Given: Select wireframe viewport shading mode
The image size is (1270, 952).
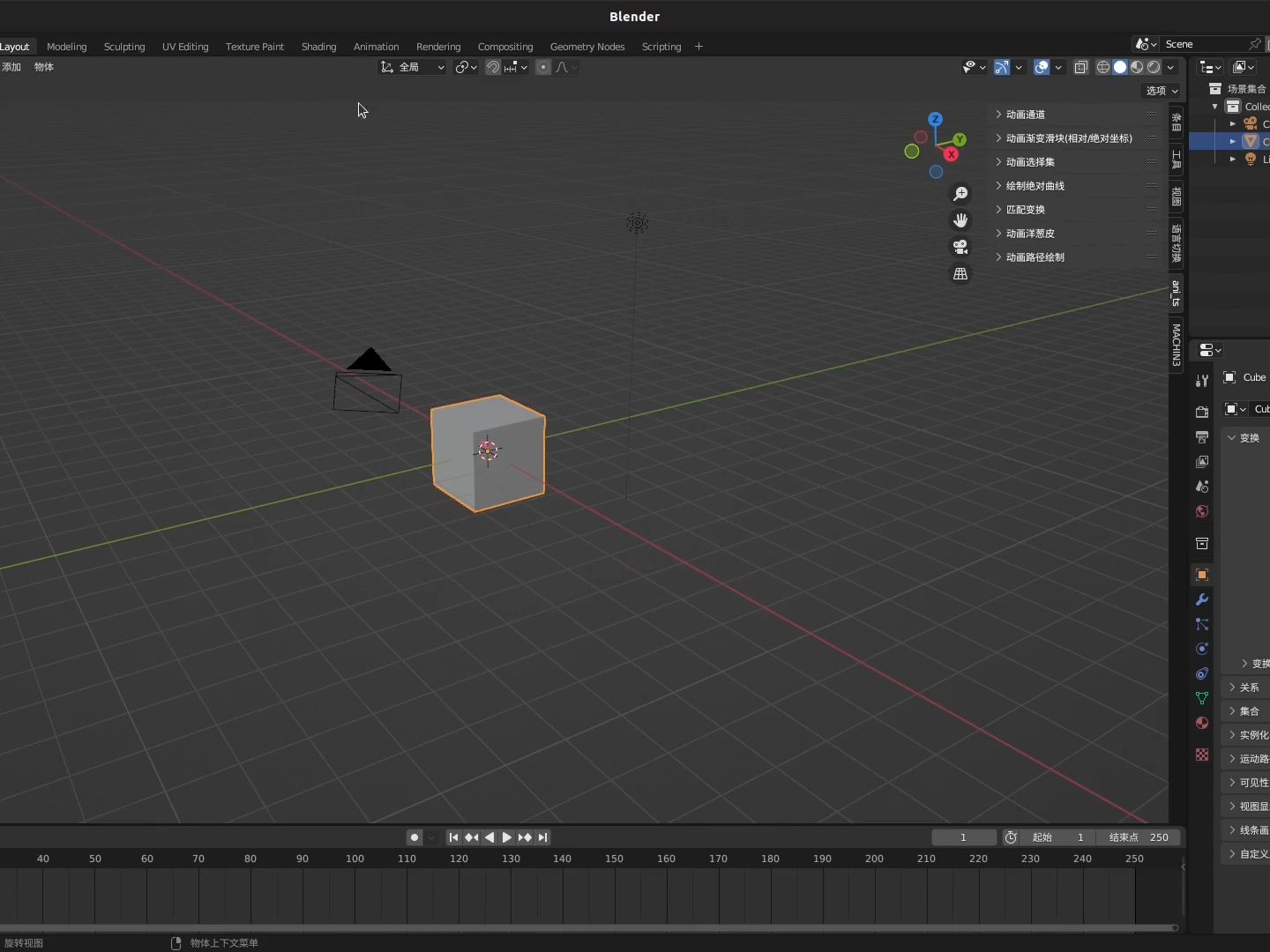Looking at the screenshot, I should tap(1102, 67).
